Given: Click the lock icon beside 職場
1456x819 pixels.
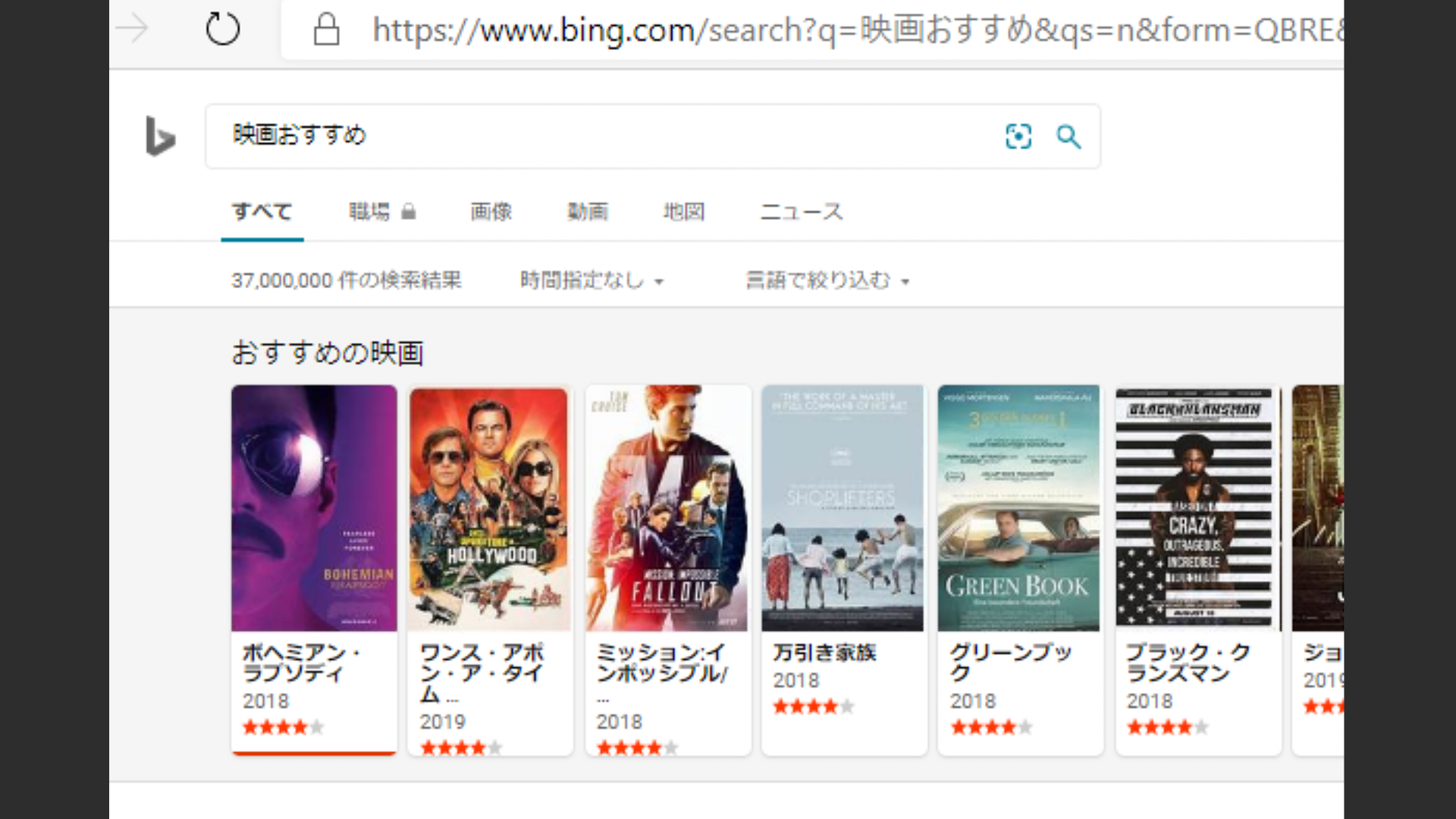Looking at the screenshot, I should (x=408, y=212).
